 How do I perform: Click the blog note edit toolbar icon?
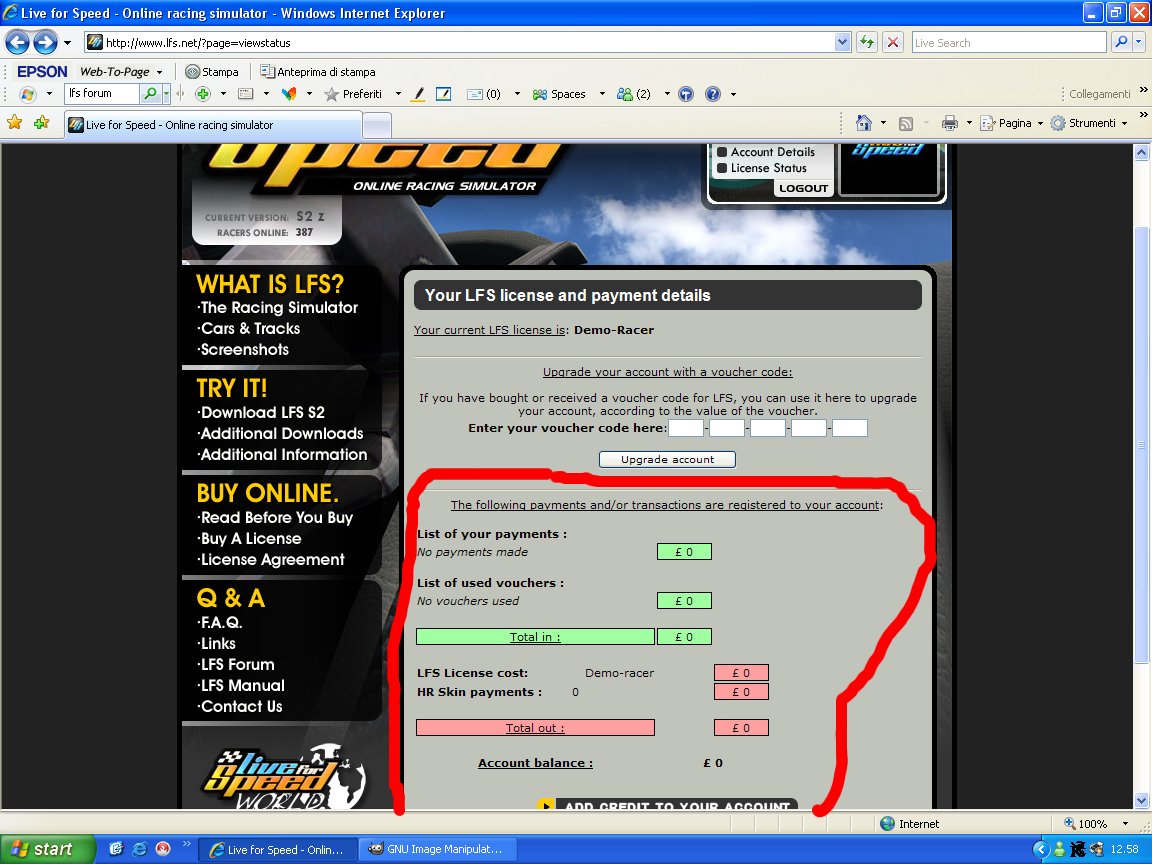443,94
